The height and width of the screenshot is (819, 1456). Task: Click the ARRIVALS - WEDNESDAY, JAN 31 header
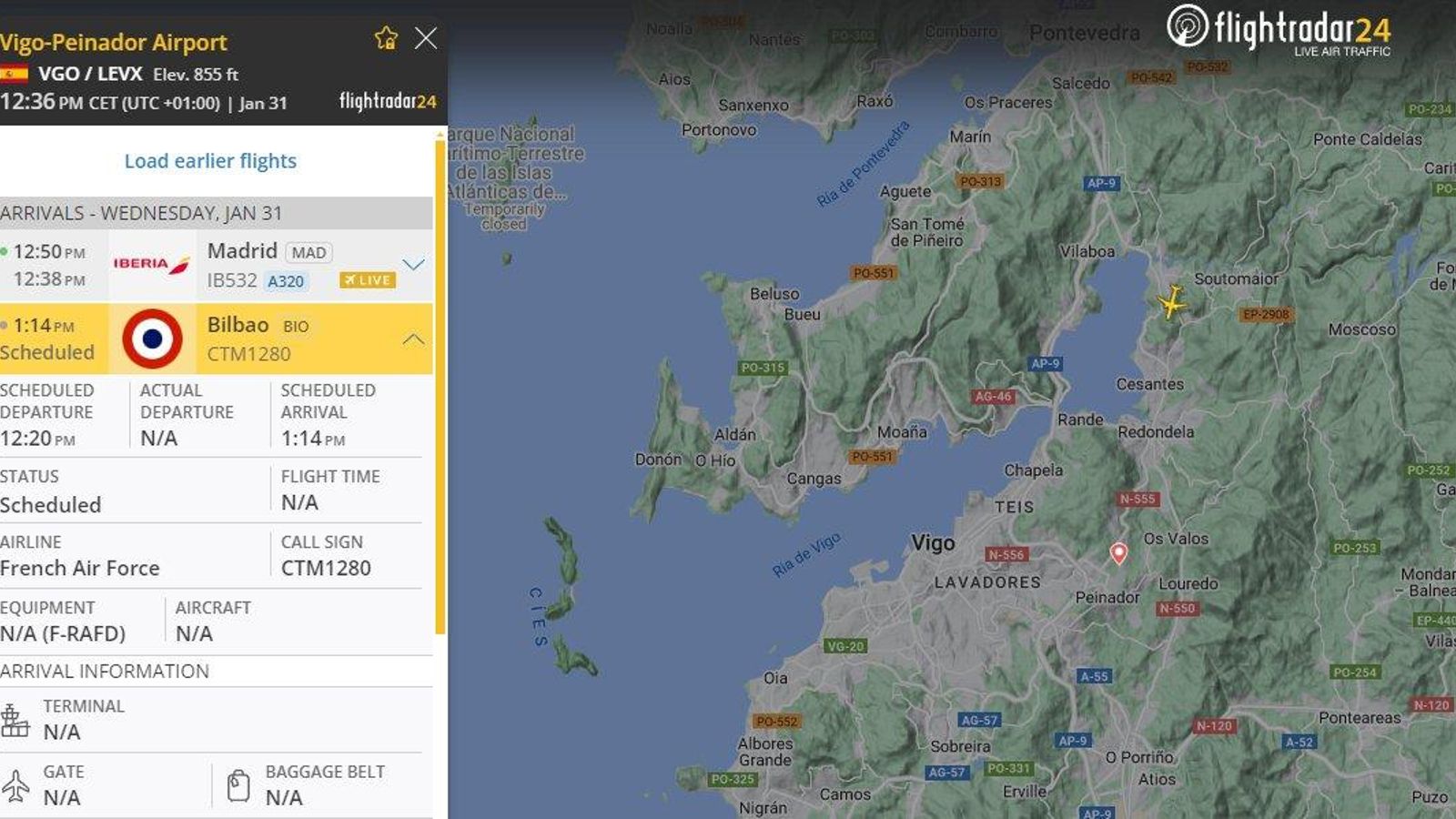142,214
